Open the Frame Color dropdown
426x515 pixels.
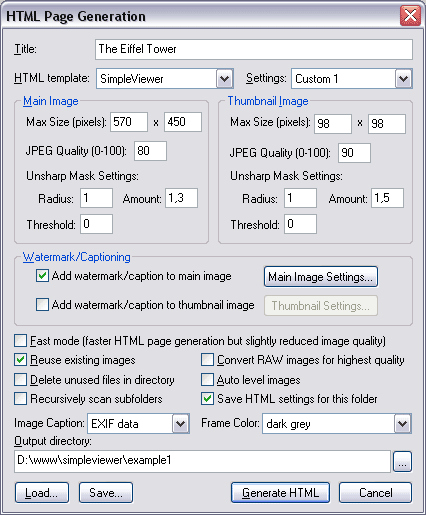(403, 424)
